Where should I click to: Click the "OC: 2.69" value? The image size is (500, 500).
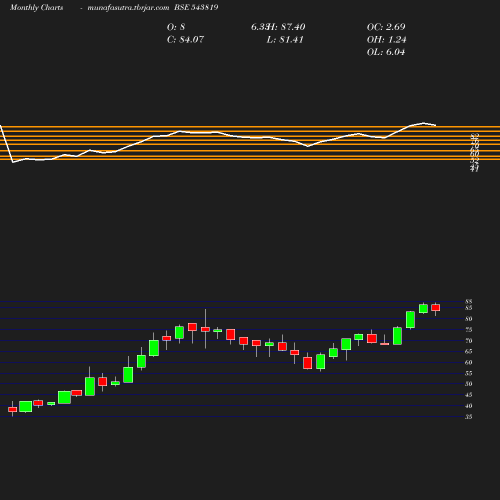click(x=386, y=27)
